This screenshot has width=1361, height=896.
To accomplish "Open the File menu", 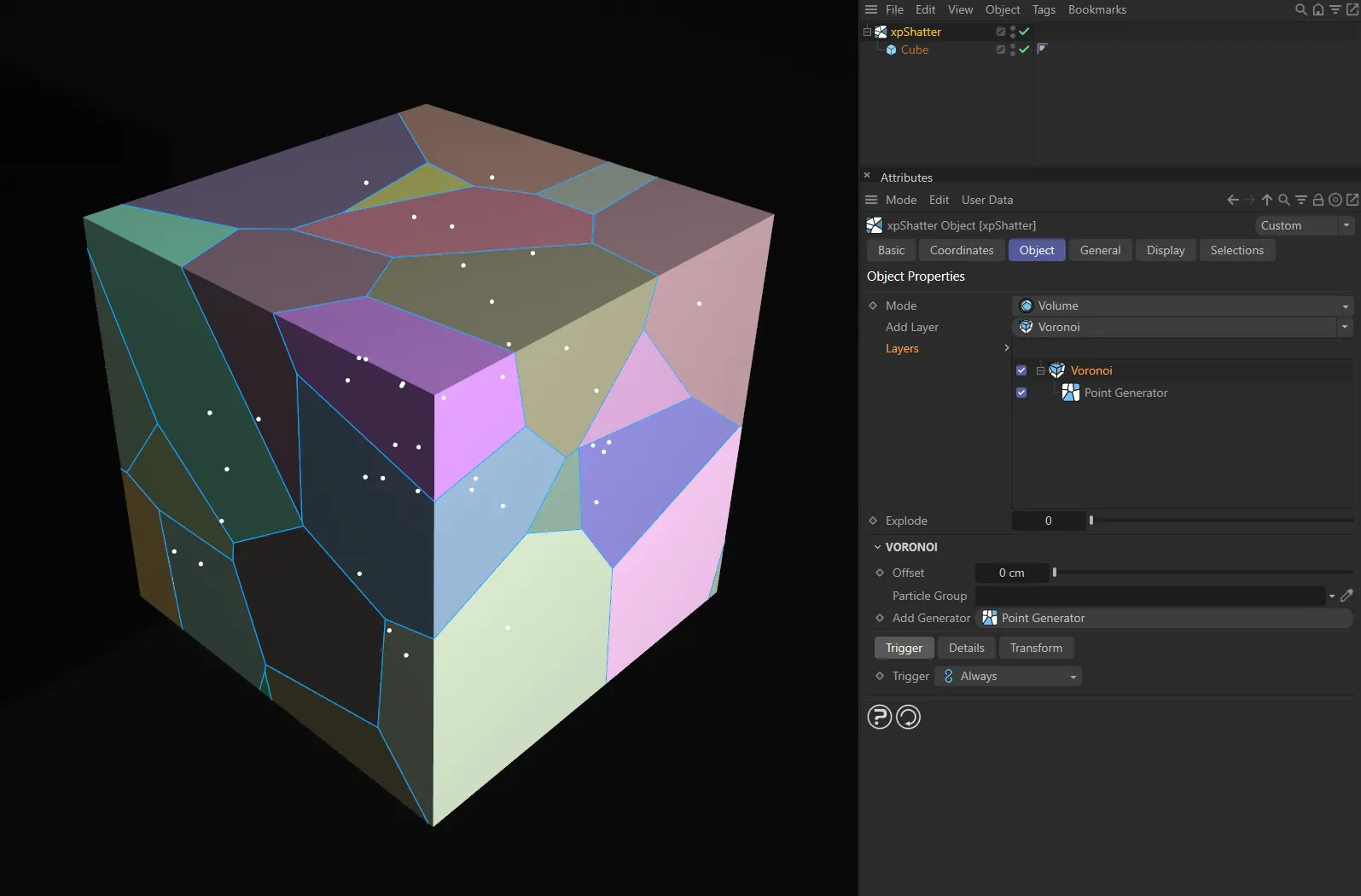I will click(x=894, y=9).
